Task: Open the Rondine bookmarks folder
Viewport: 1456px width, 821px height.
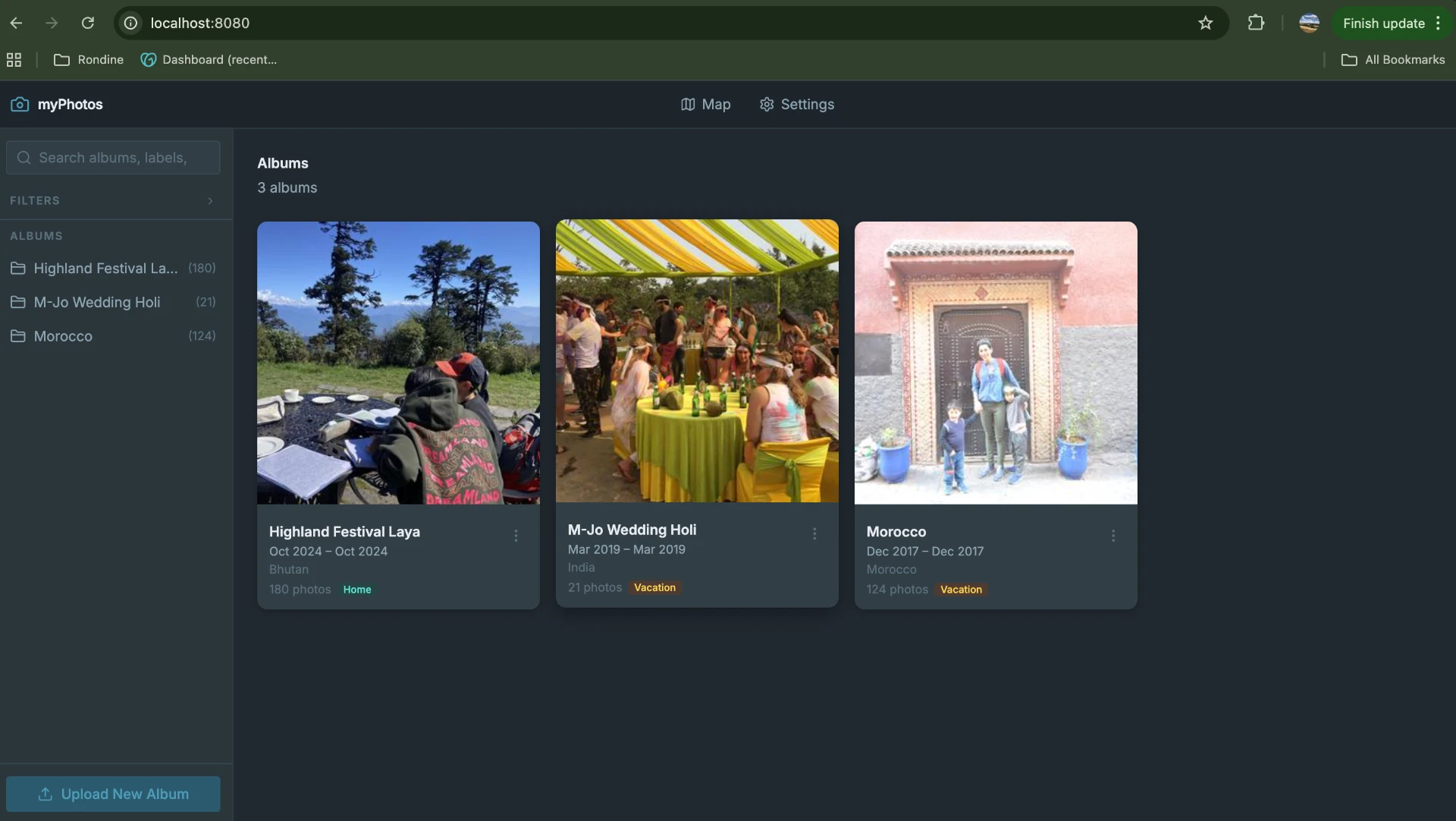Action: (89, 59)
